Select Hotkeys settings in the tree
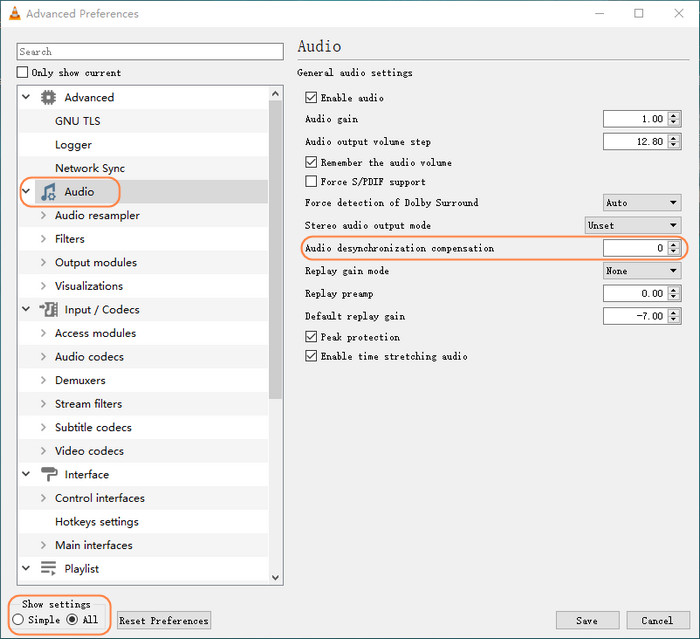 tap(97, 522)
